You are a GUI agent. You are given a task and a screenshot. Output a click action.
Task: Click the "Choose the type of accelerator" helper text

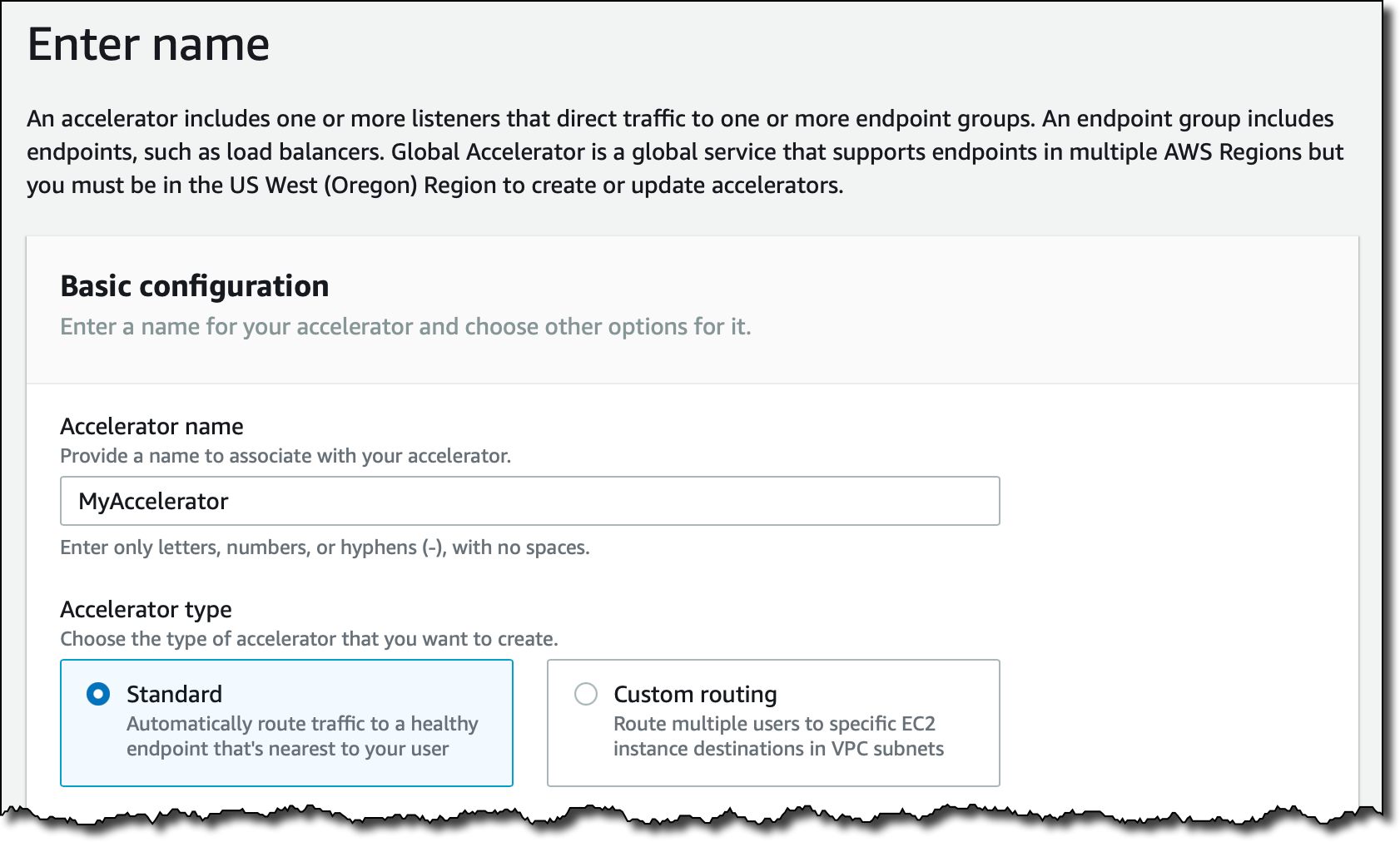(309, 639)
